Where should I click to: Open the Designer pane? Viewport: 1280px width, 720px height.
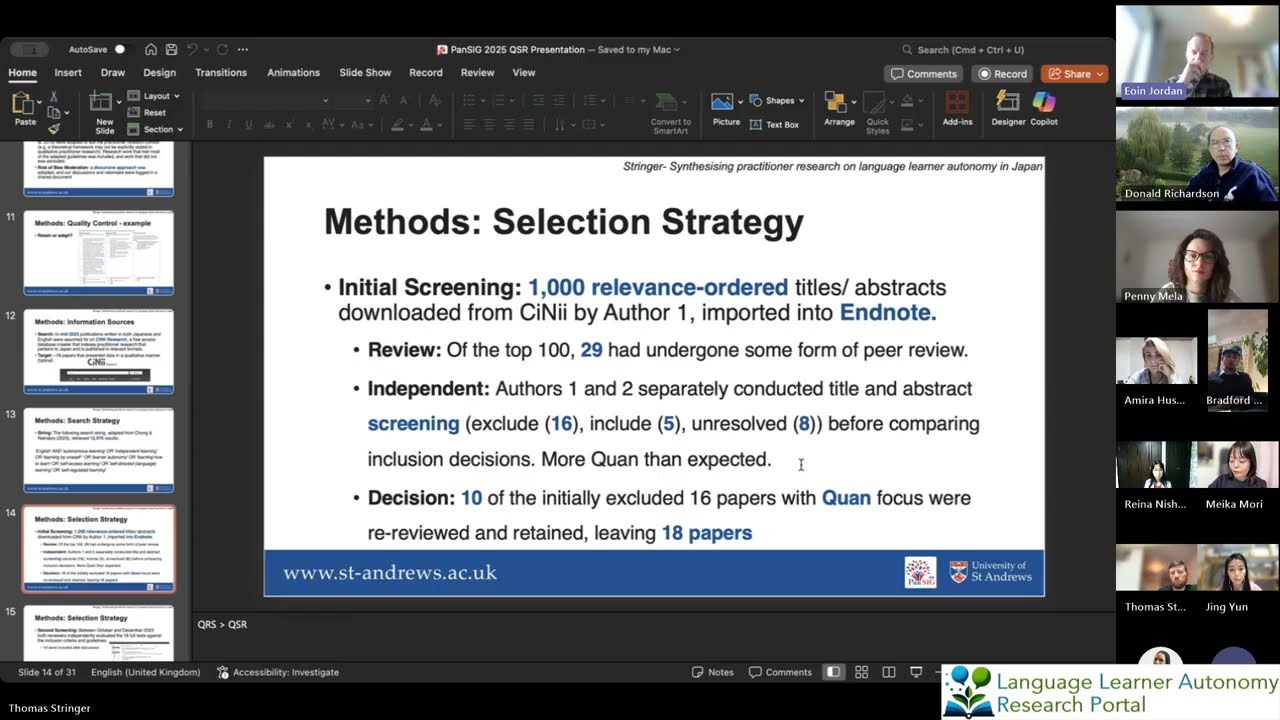click(1008, 109)
